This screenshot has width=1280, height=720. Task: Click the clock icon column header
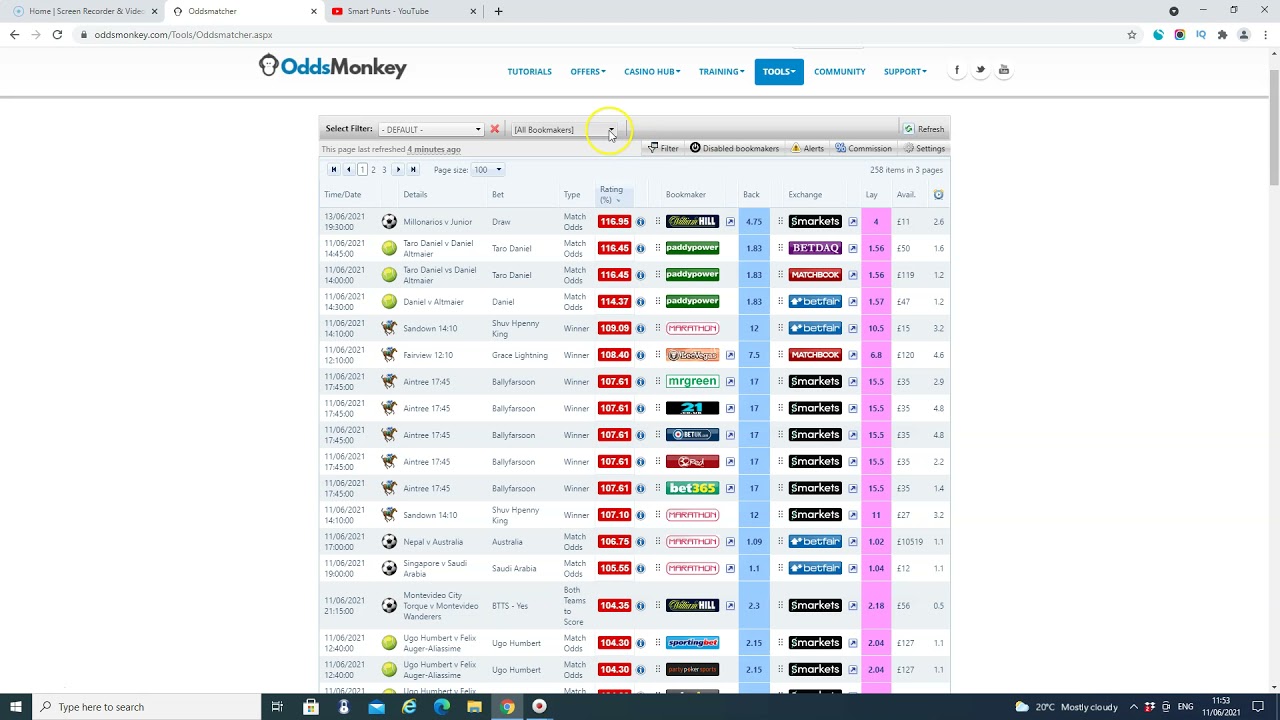[x=938, y=195]
